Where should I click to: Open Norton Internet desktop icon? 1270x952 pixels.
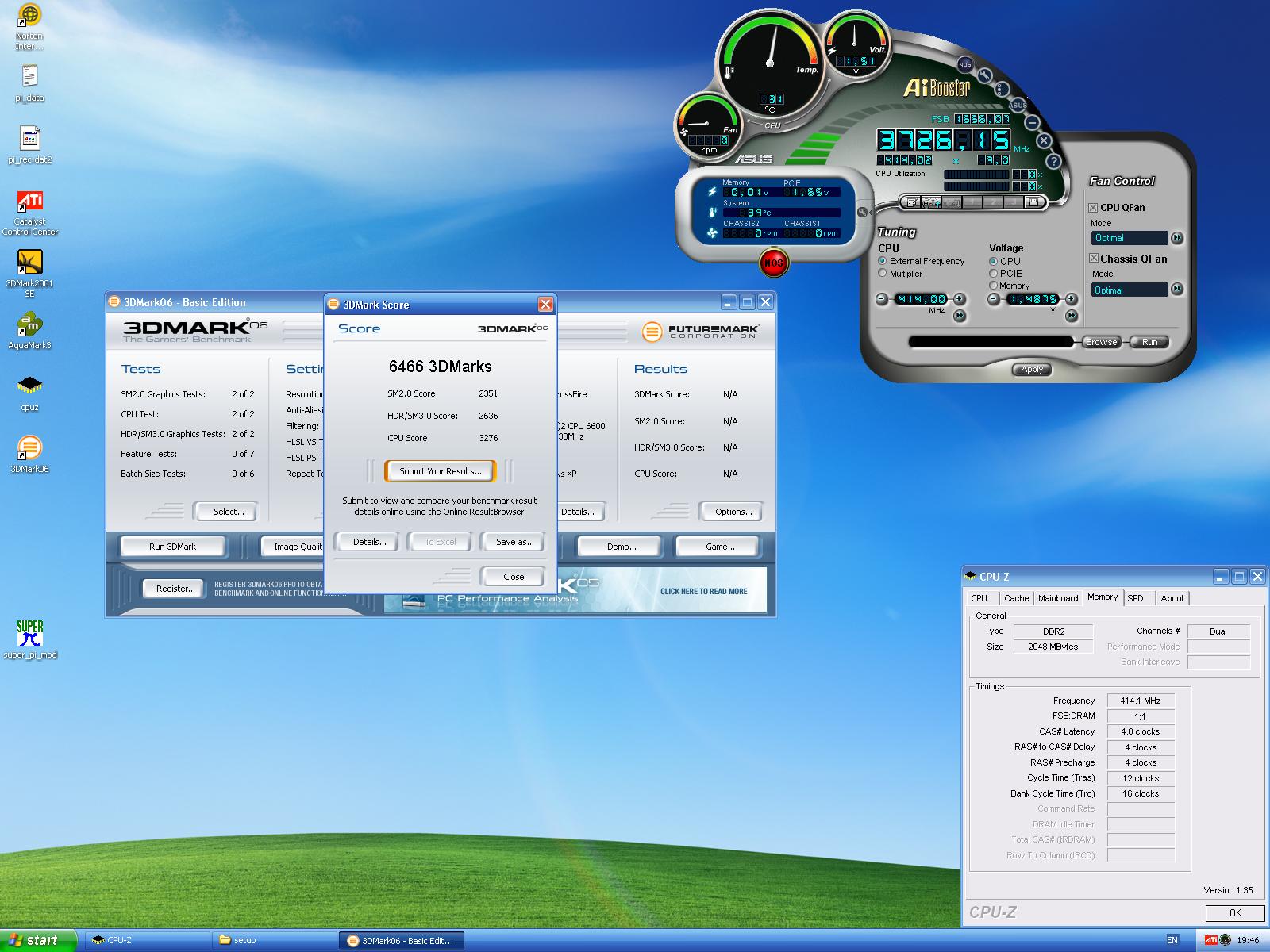click(x=29, y=27)
